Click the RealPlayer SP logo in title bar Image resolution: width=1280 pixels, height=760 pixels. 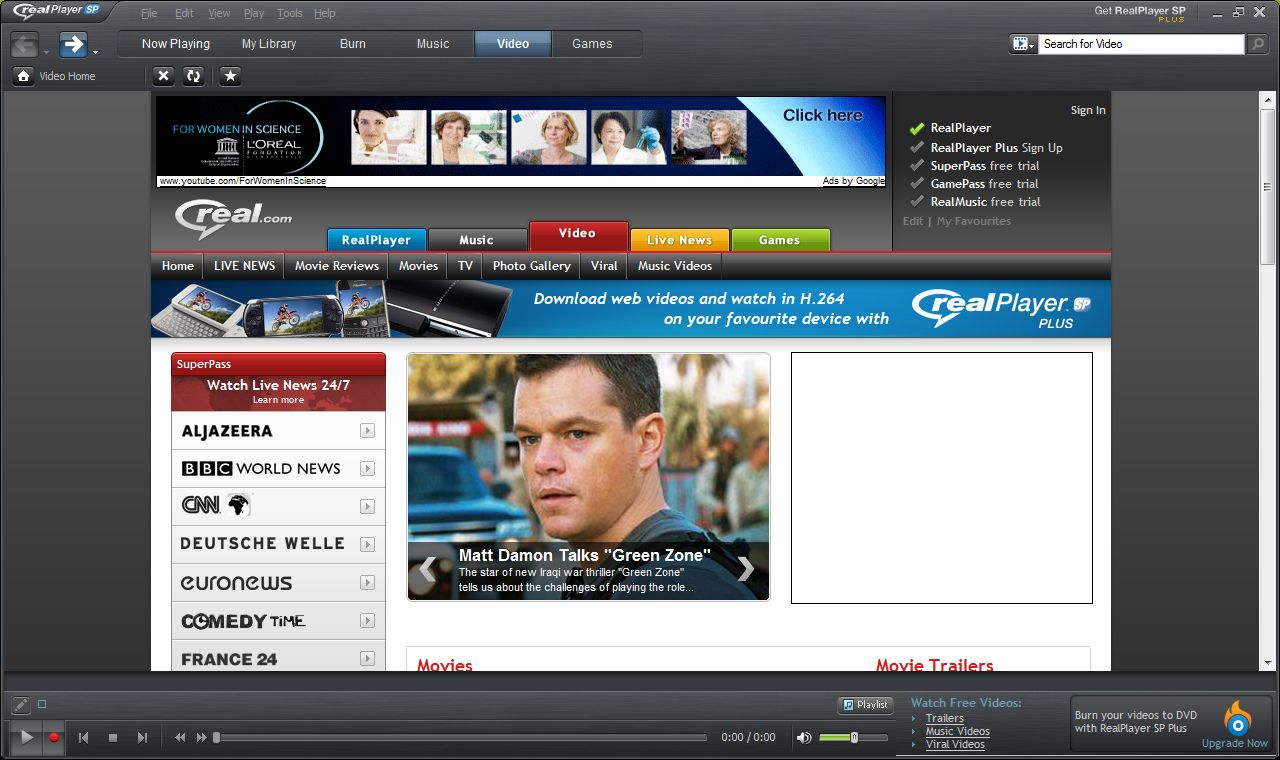tap(56, 12)
